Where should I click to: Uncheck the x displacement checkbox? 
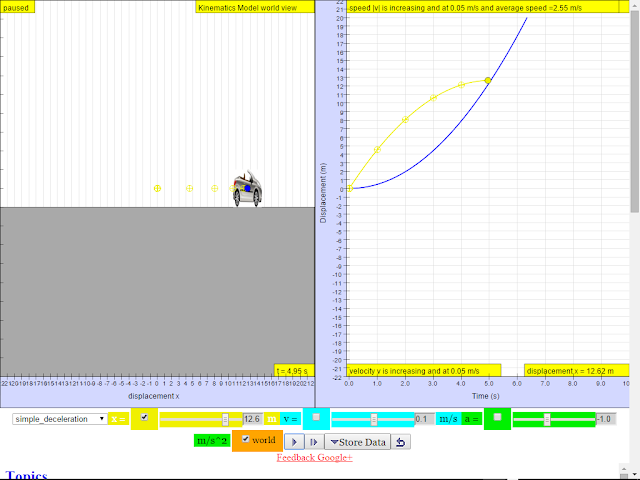click(144, 417)
